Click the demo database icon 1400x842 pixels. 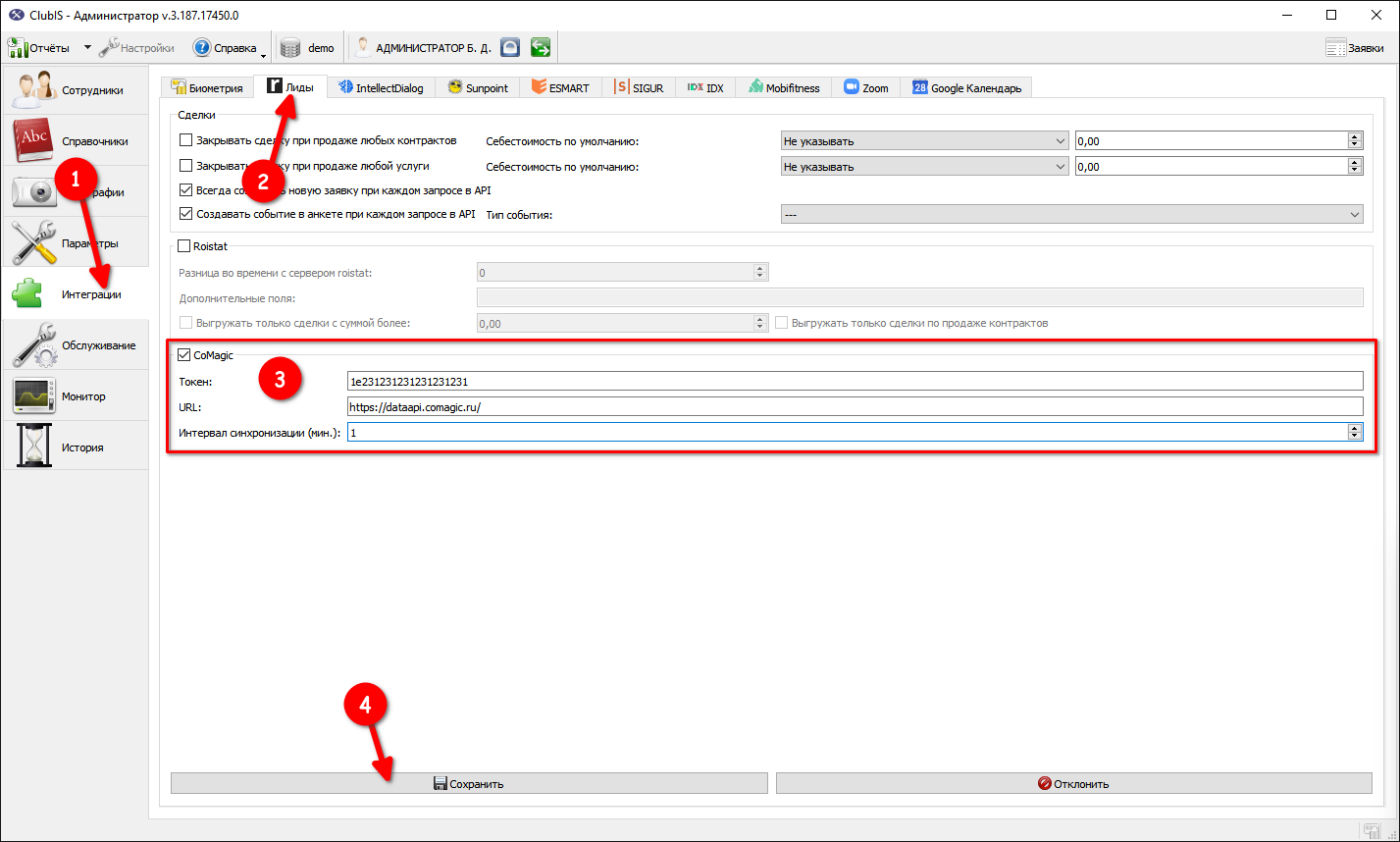point(289,47)
